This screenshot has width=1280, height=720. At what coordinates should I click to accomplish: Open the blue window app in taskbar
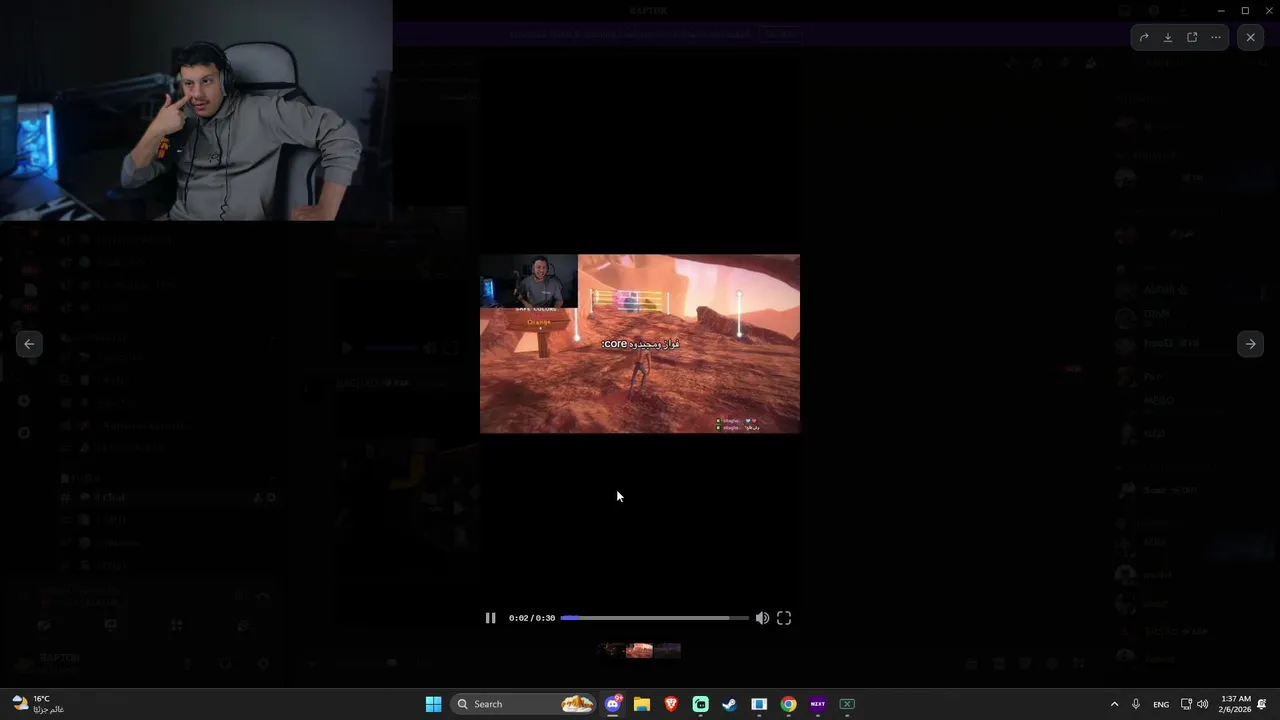pyautogui.click(x=759, y=704)
